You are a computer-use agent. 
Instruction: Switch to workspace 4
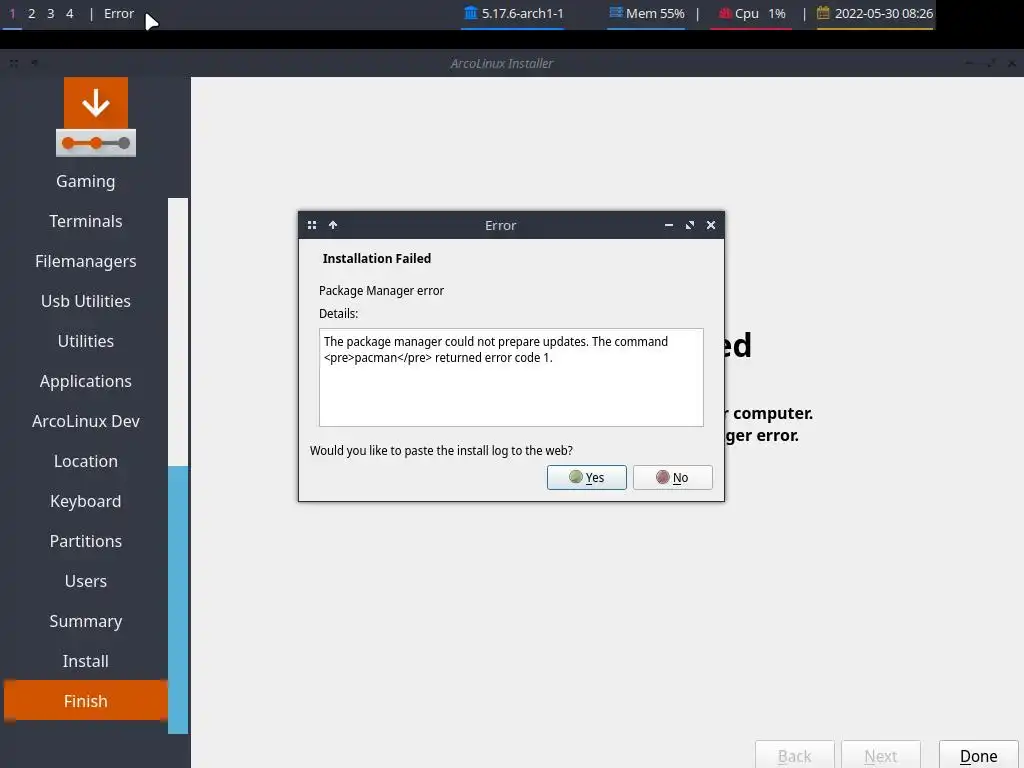[x=69, y=14]
